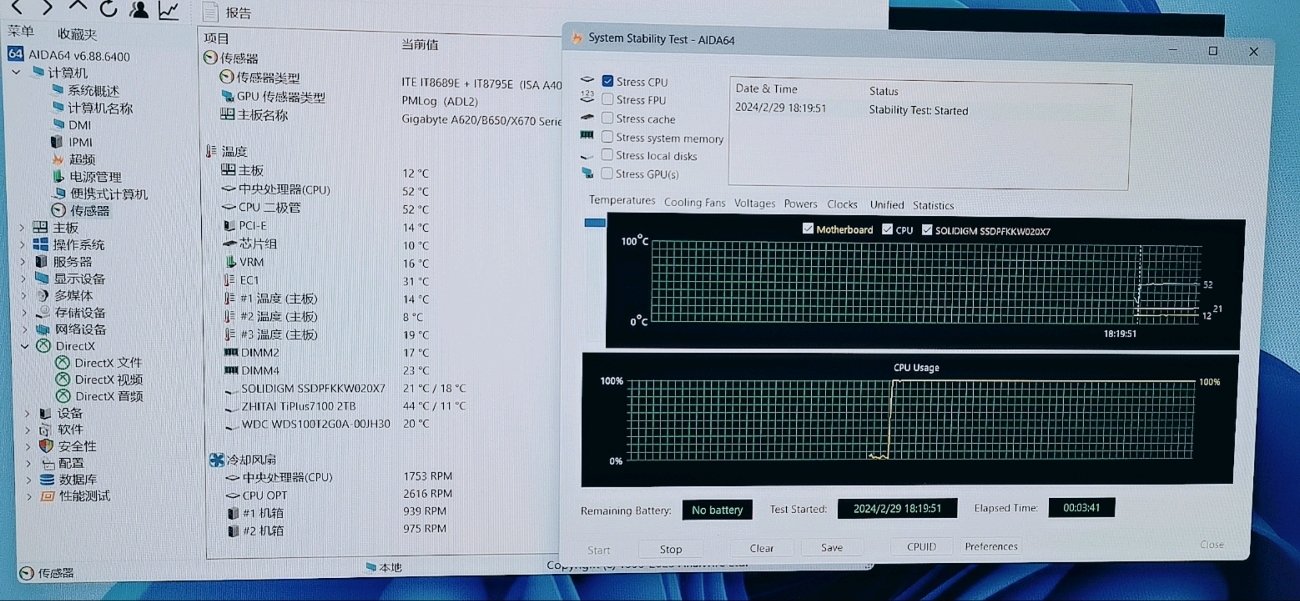This screenshot has height=601, width=1300.
Task: Switch to the Voltages tab
Action: click(754, 203)
